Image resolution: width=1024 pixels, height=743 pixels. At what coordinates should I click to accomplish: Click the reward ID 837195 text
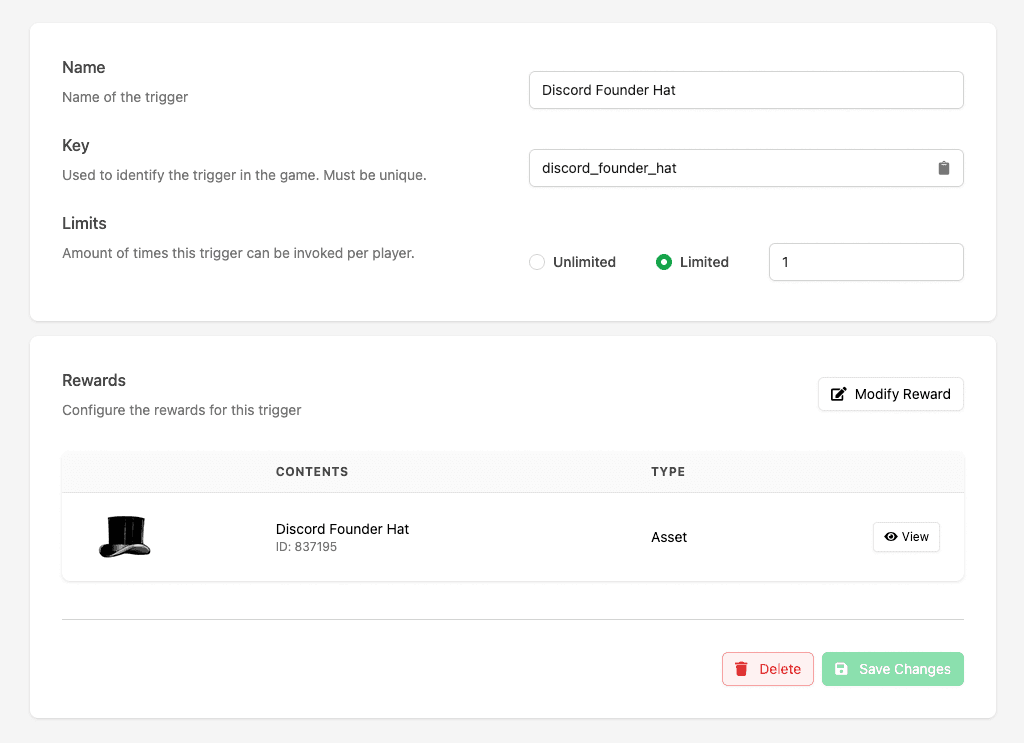click(x=306, y=547)
